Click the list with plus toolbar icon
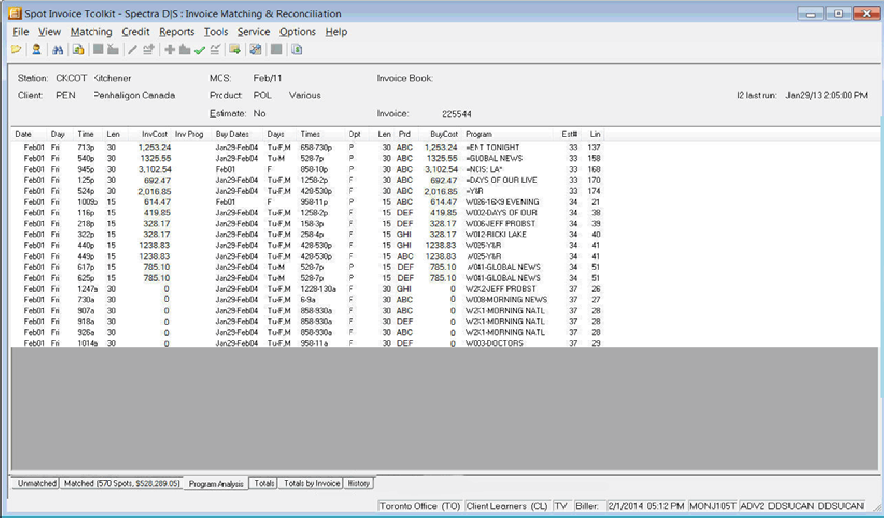 tap(148, 50)
